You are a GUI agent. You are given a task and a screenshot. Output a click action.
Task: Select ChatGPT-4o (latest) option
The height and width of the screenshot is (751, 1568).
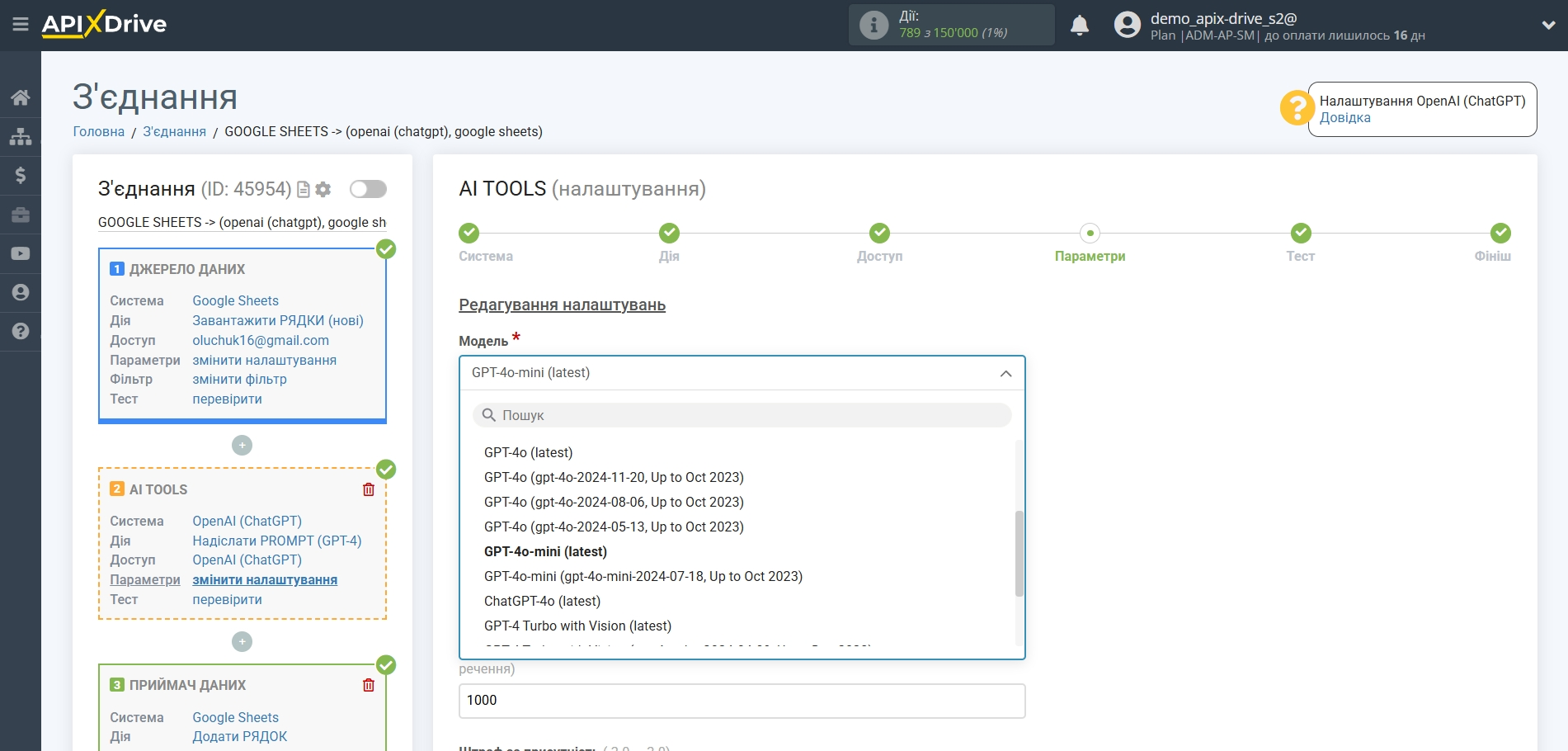point(542,602)
